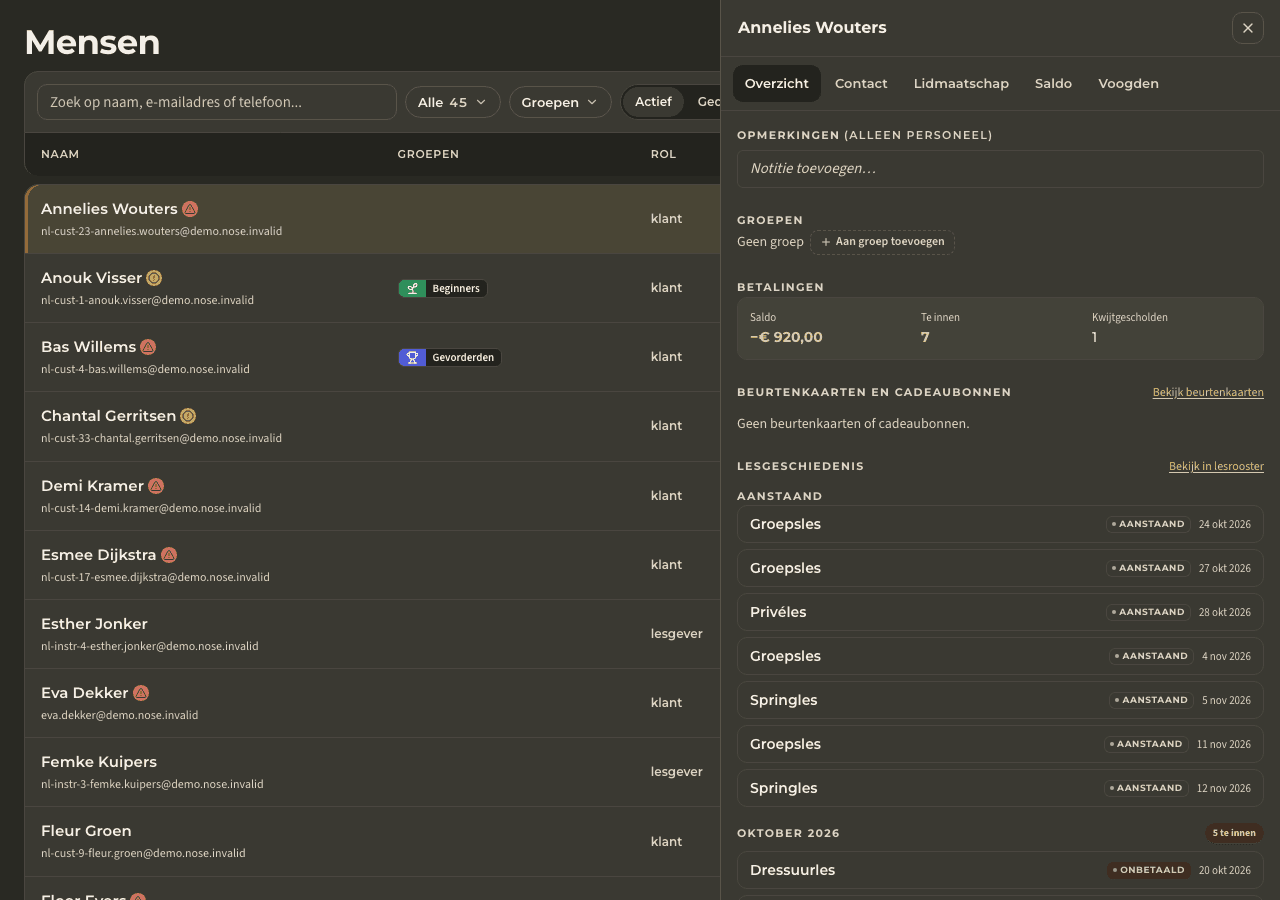Focus the Notitie toevoegen notes field
This screenshot has height=900, width=1280.
pos(1000,169)
